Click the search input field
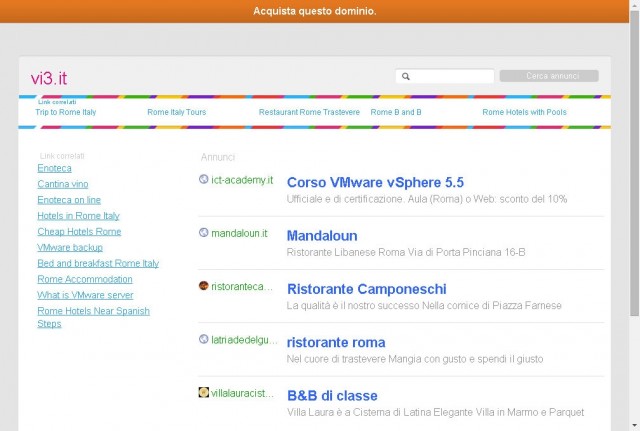Screen dimensions: 640x431 444,76
